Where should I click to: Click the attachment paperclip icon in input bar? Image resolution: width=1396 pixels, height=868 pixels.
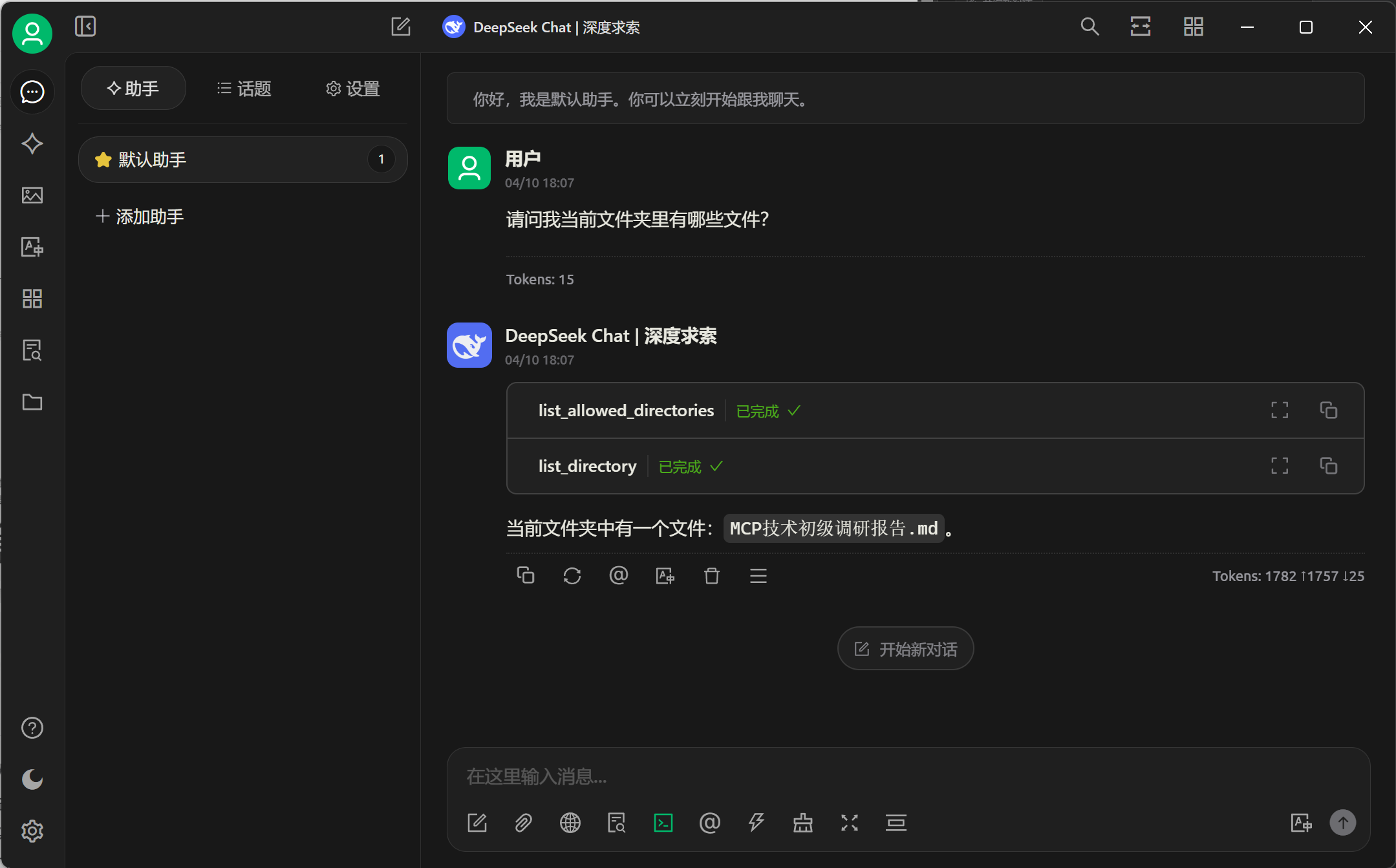pyautogui.click(x=524, y=823)
